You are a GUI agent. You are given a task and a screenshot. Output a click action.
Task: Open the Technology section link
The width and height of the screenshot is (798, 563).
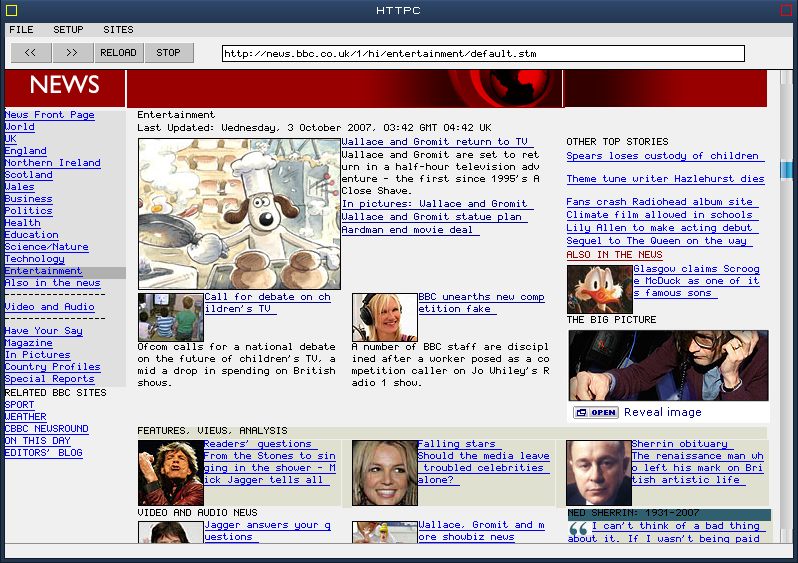tap(35, 259)
